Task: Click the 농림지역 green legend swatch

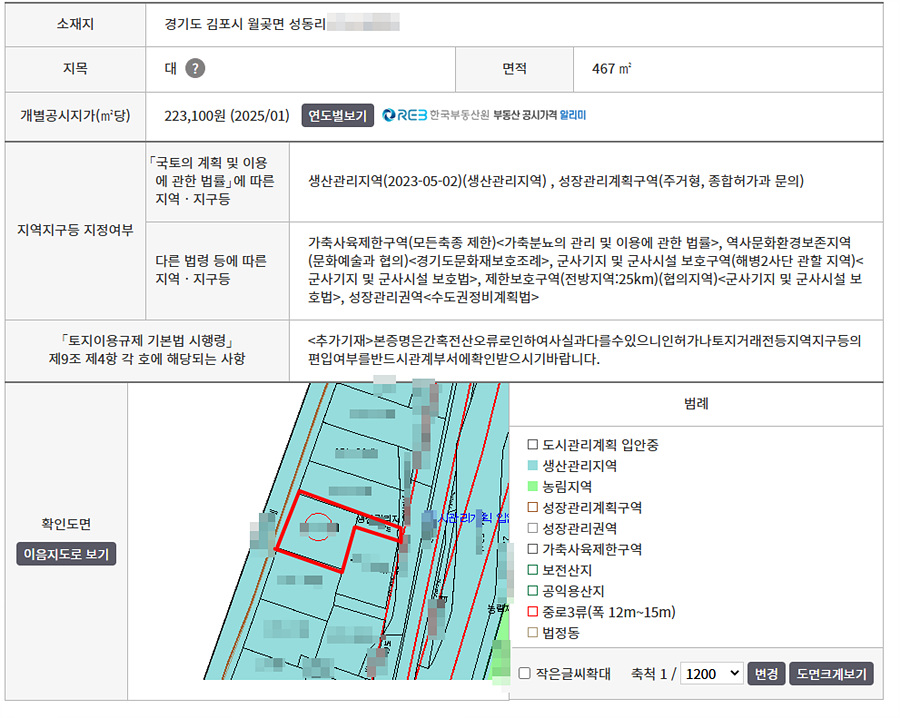Action: click(533, 487)
